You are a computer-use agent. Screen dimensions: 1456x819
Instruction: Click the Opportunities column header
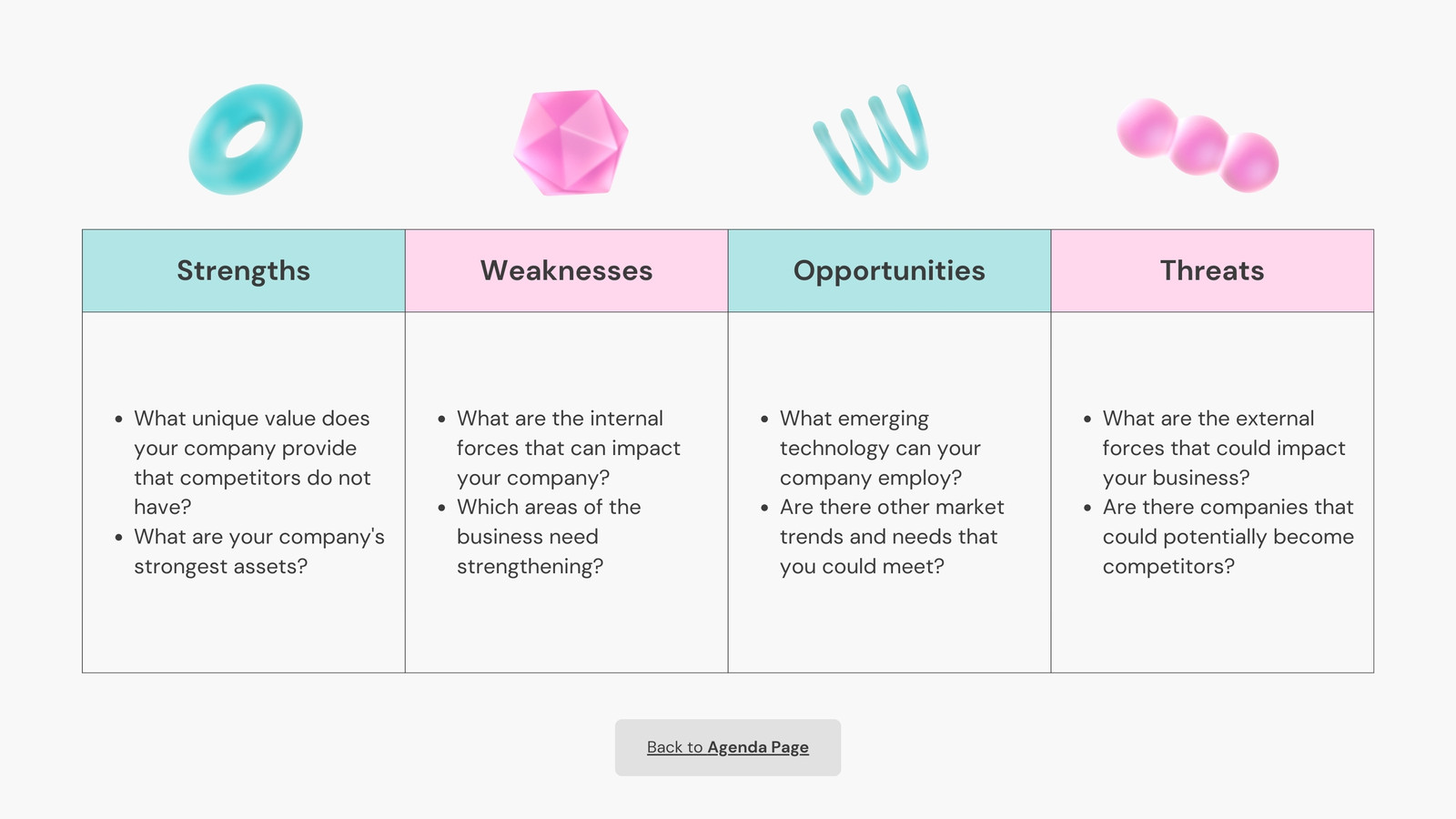click(889, 270)
